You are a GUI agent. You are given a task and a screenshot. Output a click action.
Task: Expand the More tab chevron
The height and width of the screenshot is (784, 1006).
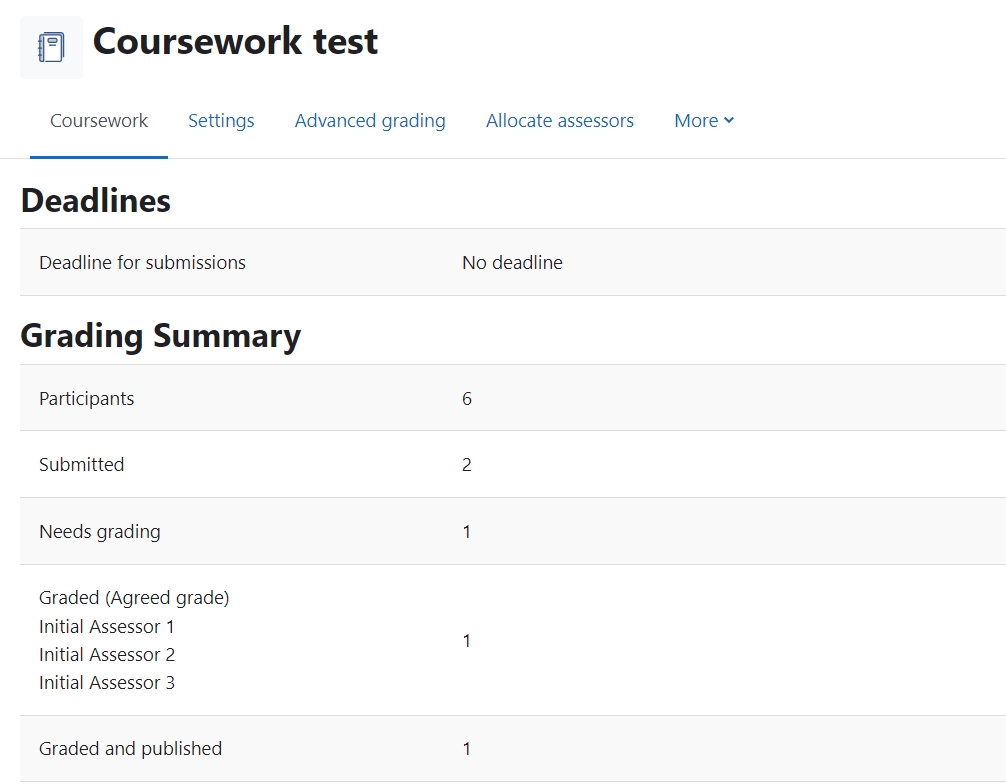pos(729,120)
